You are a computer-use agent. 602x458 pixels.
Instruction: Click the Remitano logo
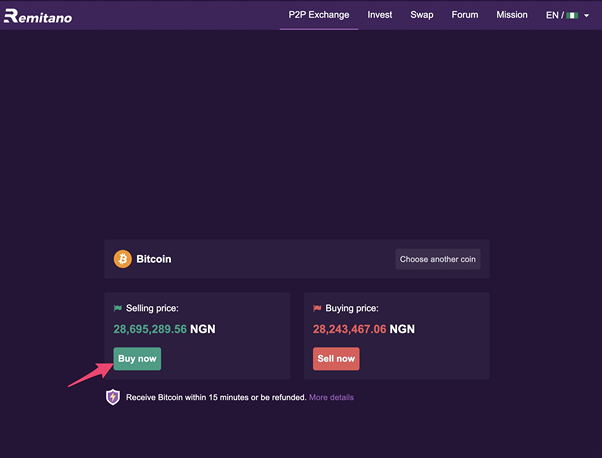click(x=38, y=16)
